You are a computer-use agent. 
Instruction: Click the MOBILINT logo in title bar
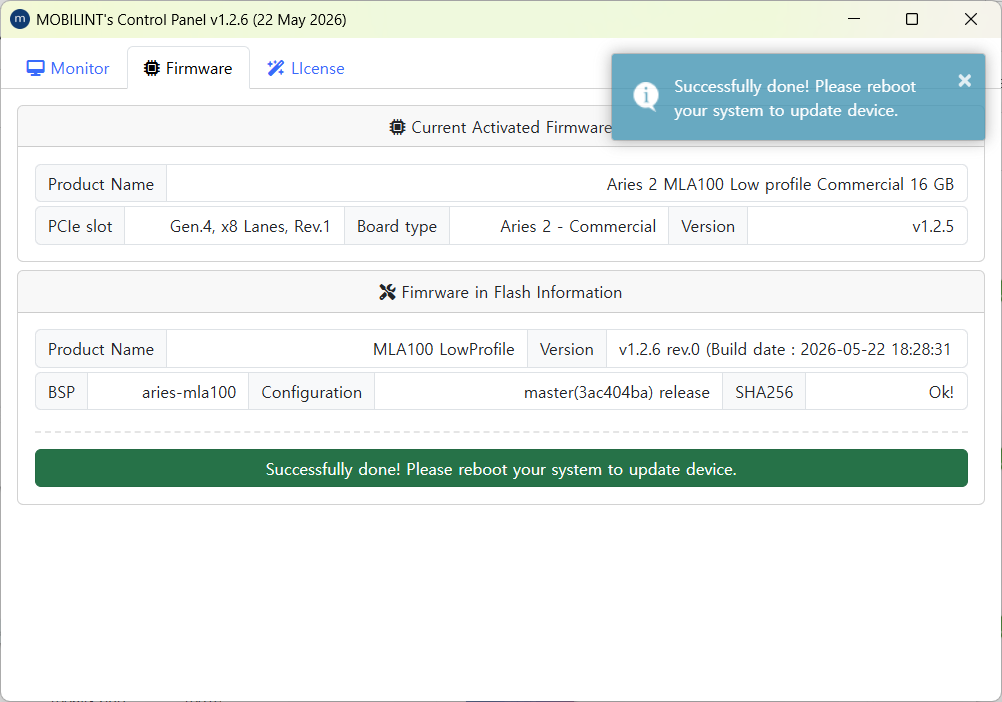click(20, 19)
